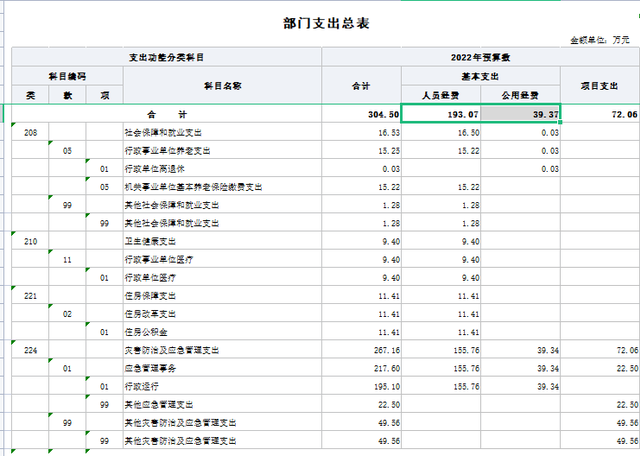Screen dimensions: 640x456
Task: Click the 人员经费 header cell
Action: (x=441, y=95)
